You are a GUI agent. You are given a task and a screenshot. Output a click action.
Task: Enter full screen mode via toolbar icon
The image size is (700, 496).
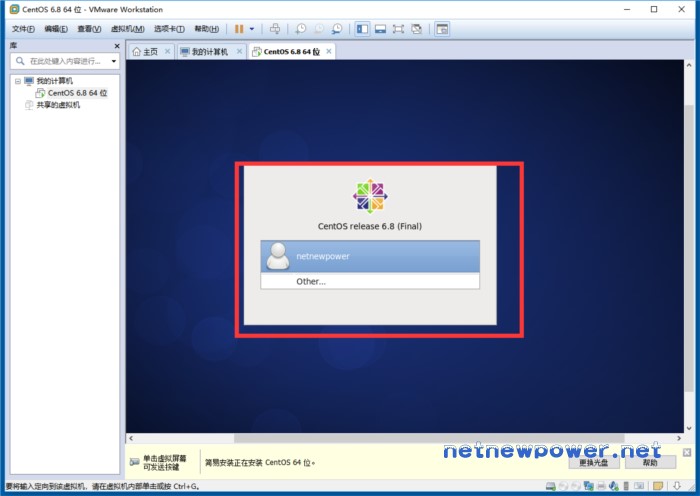[398, 29]
